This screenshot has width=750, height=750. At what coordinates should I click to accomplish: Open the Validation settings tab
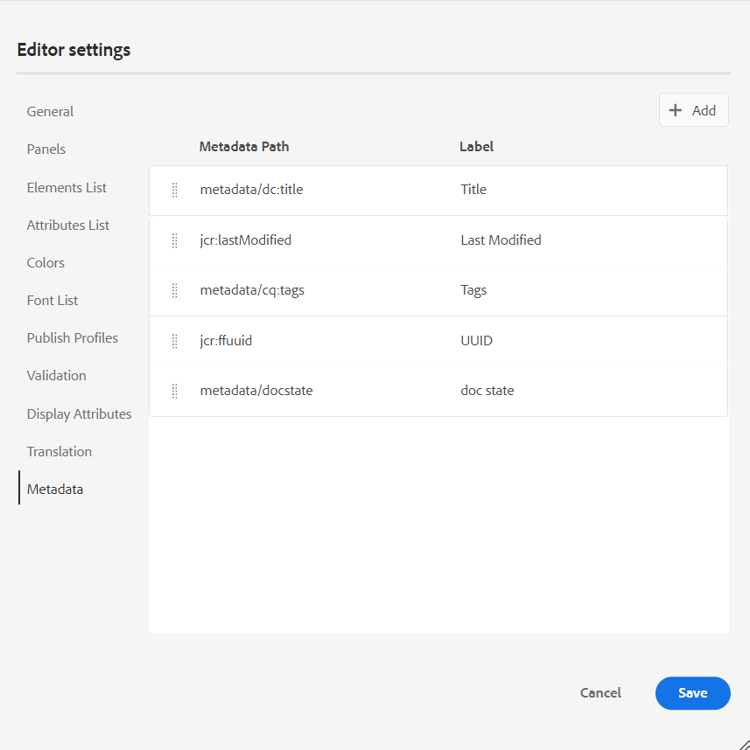point(56,376)
